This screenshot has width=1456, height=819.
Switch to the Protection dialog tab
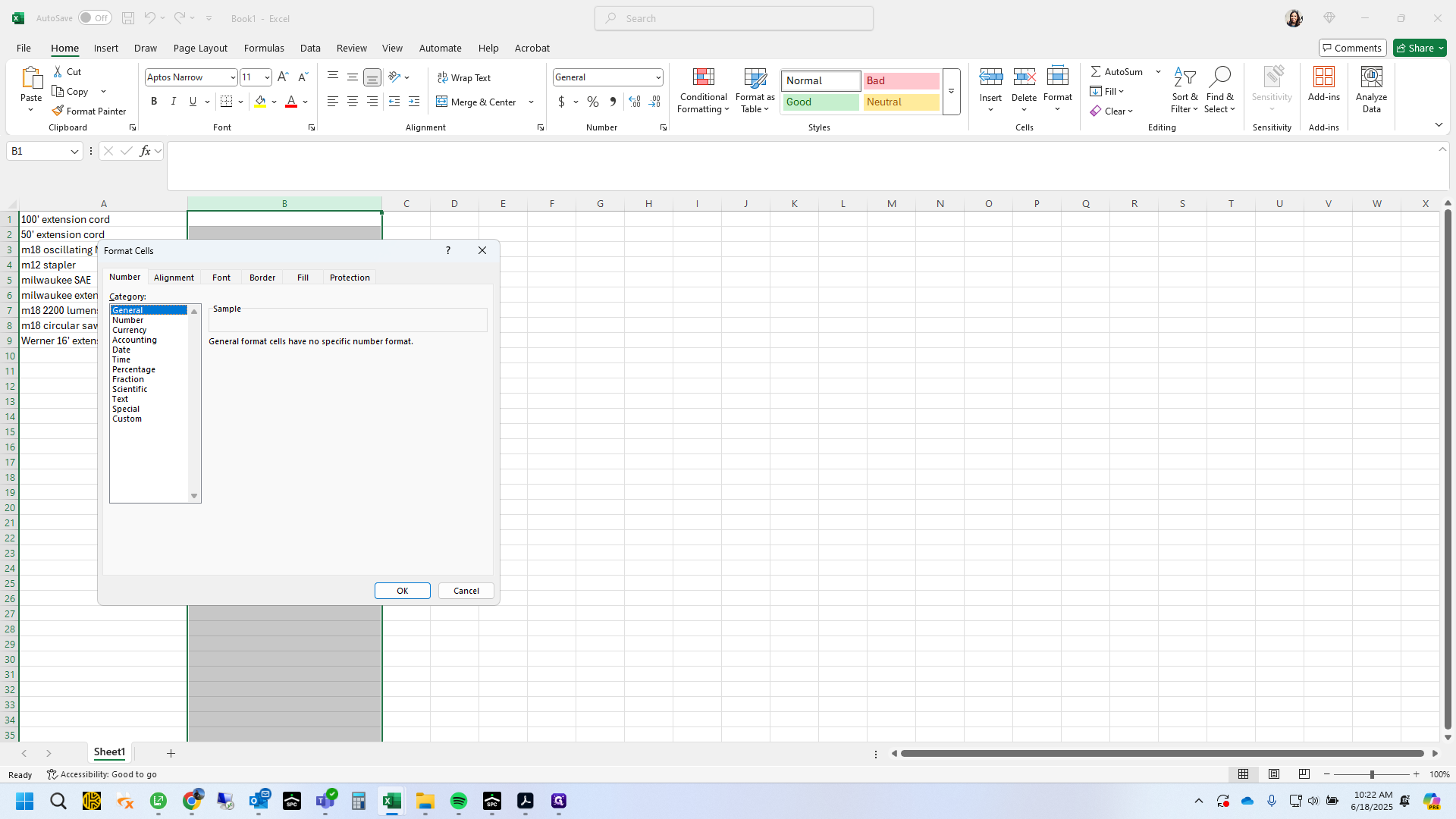point(350,278)
